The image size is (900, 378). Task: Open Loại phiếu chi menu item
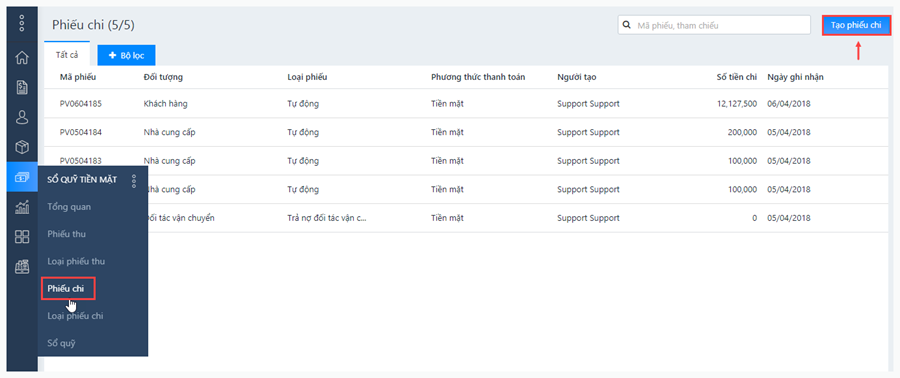click(x=75, y=316)
